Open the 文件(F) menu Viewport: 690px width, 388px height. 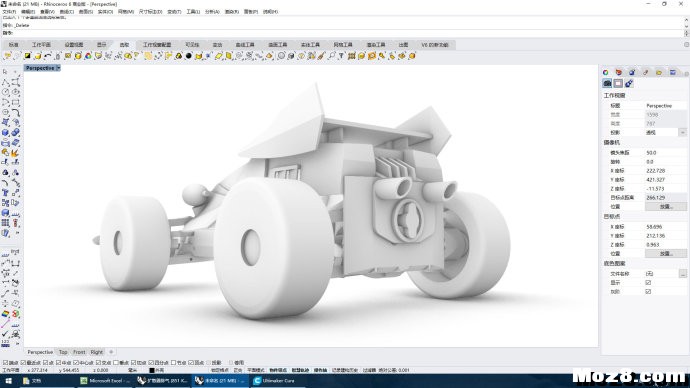[x=9, y=12]
